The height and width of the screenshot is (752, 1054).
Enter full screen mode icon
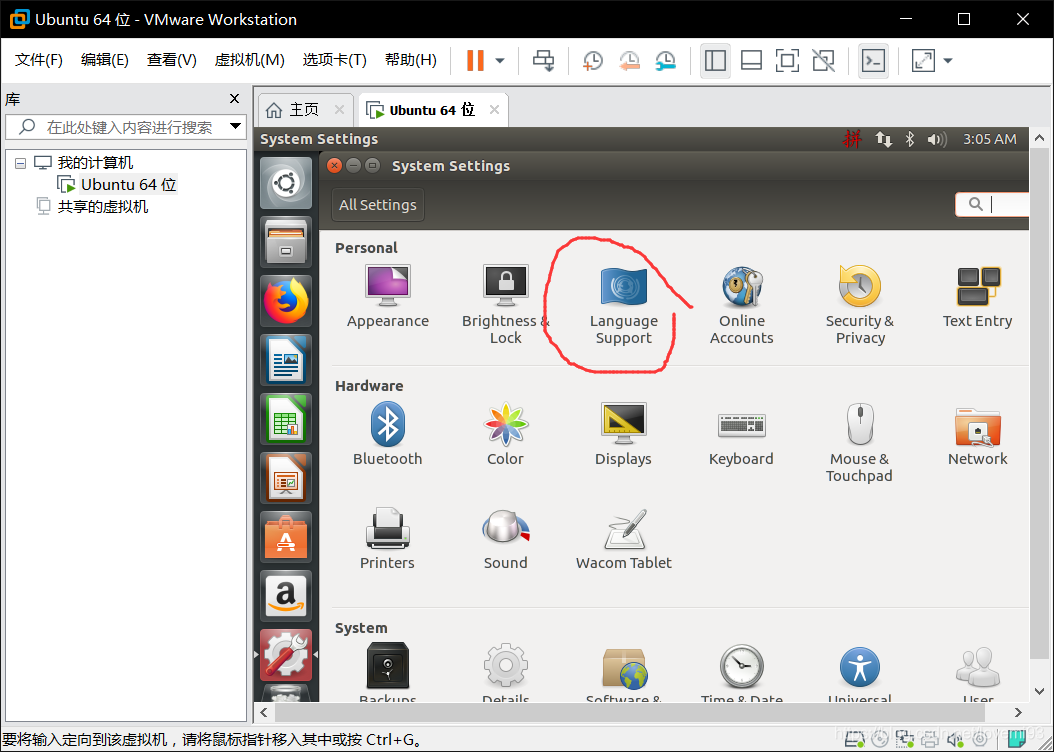point(787,60)
